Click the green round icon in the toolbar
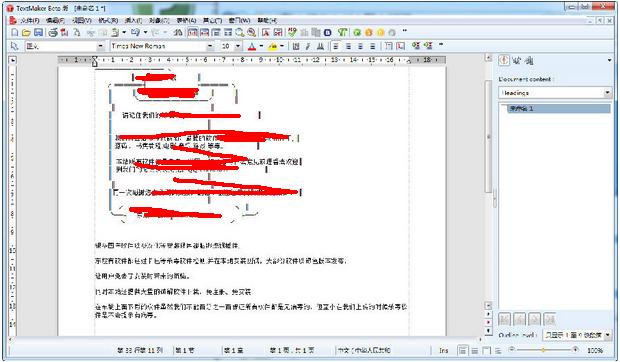620x362 pixels. (357, 32)
